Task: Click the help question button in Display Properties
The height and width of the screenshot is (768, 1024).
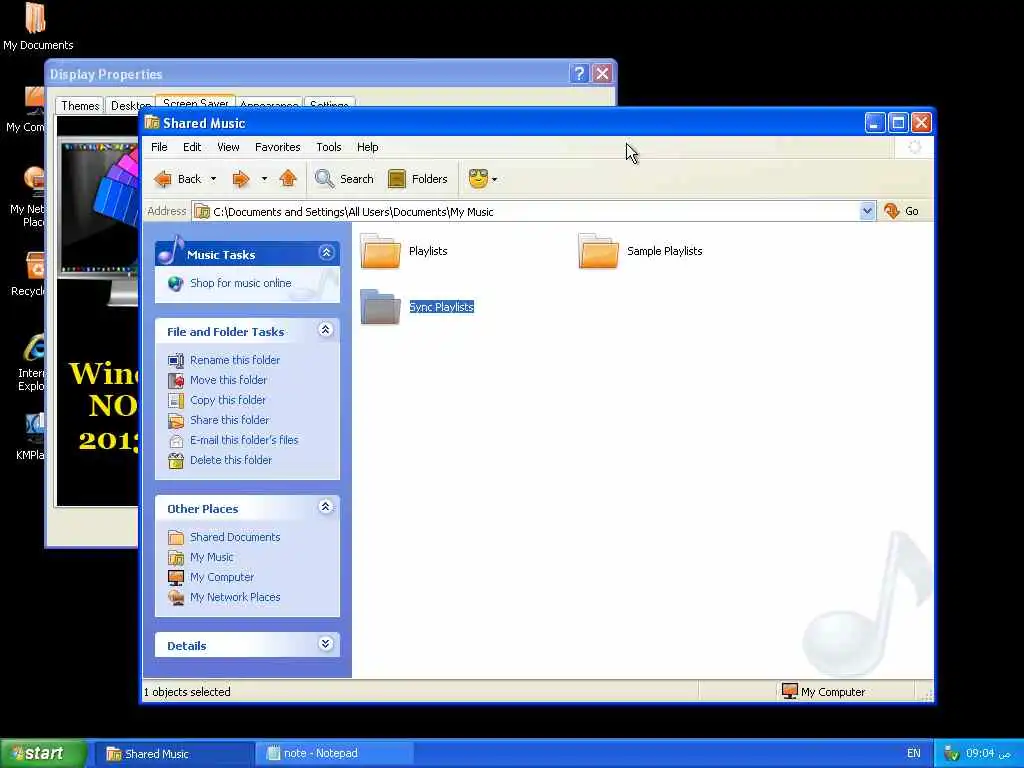Action: click(579, 73)
